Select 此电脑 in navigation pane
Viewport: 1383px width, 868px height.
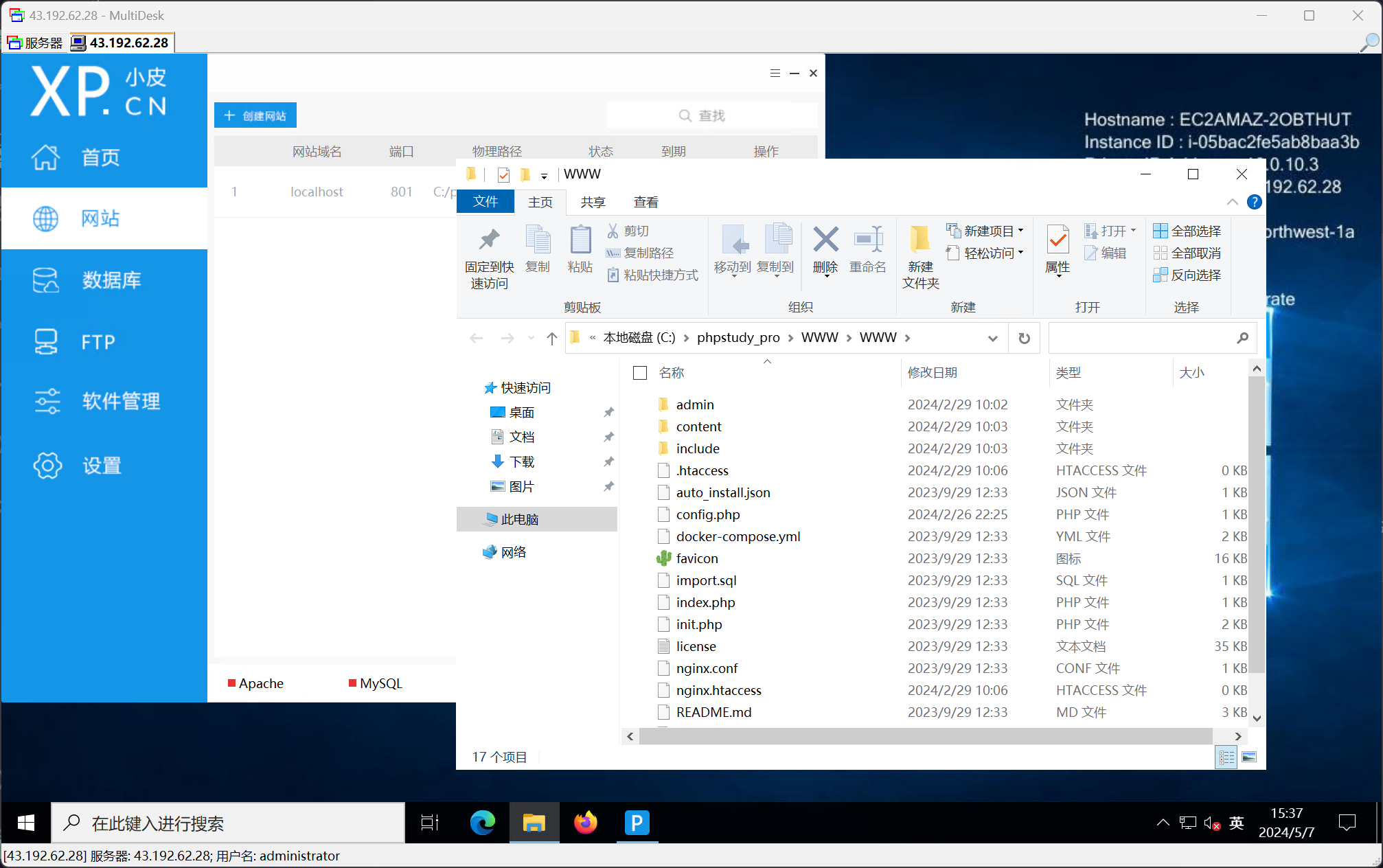pyautogui.click(x=537, y=519)
